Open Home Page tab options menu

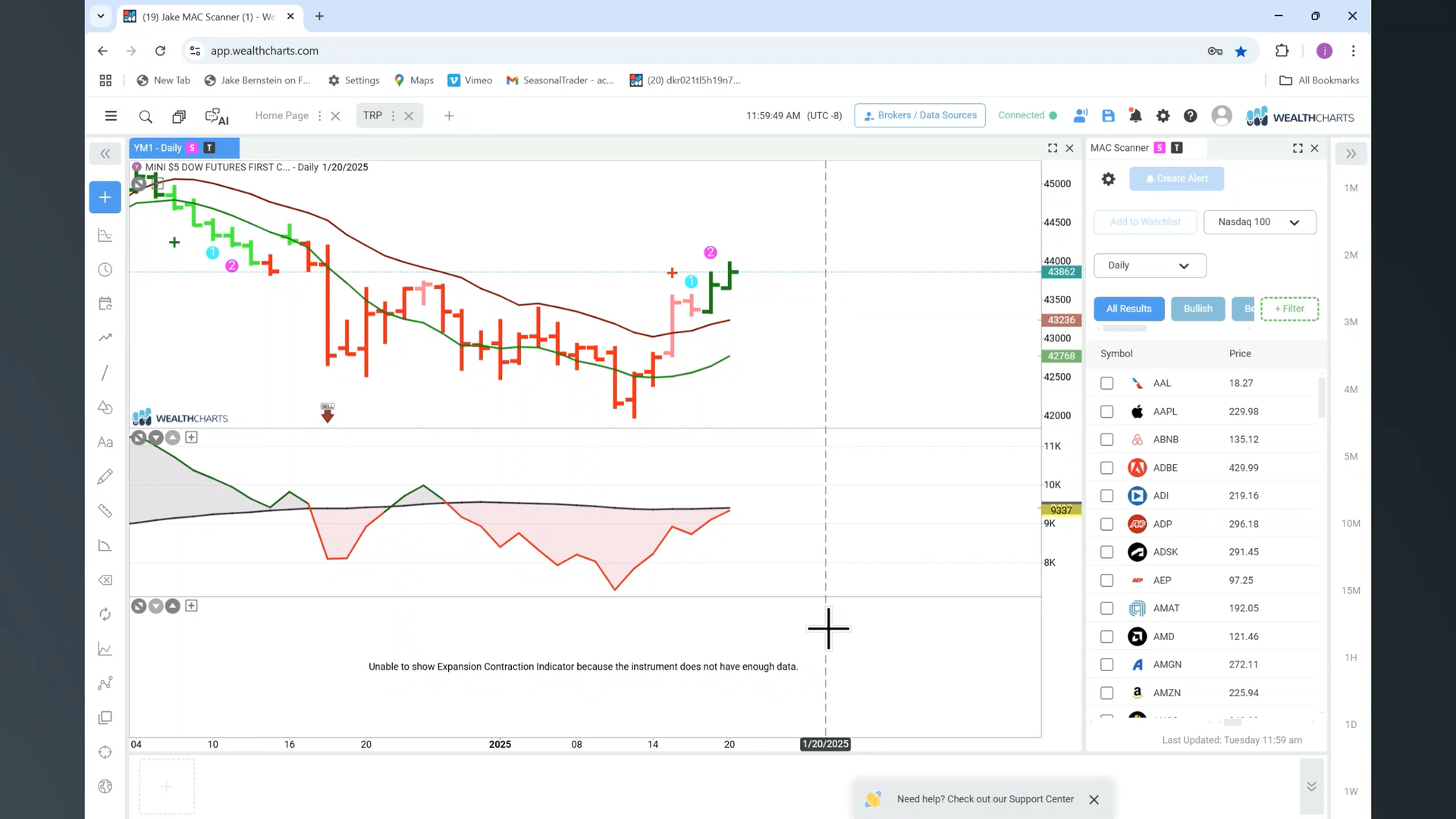319,116
